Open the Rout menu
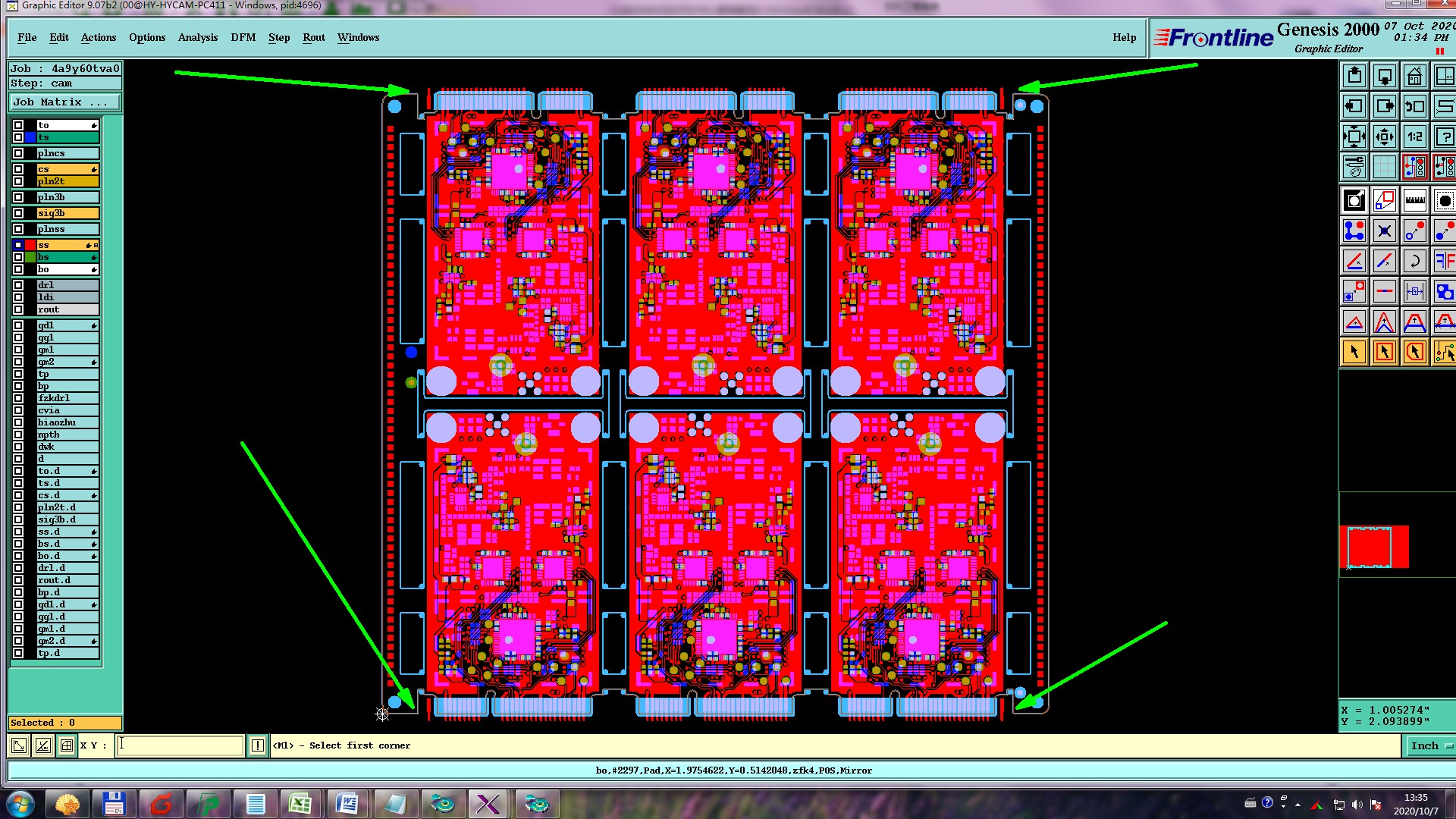Image resolution: width=1456 pixels, height=819 pixels. click(x=313, y=37)
